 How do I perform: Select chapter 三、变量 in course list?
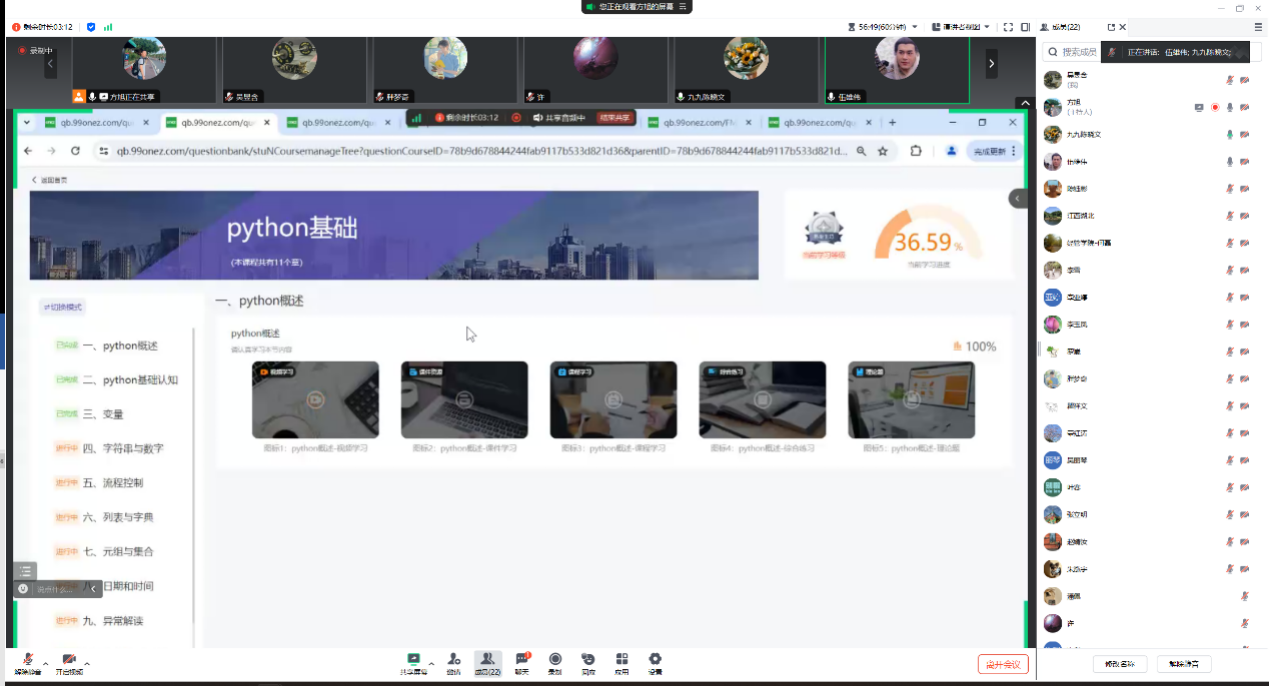112,414
